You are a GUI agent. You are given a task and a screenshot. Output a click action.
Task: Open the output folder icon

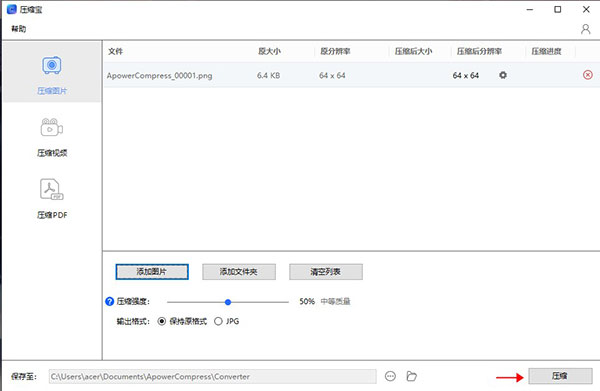[411, 376]
